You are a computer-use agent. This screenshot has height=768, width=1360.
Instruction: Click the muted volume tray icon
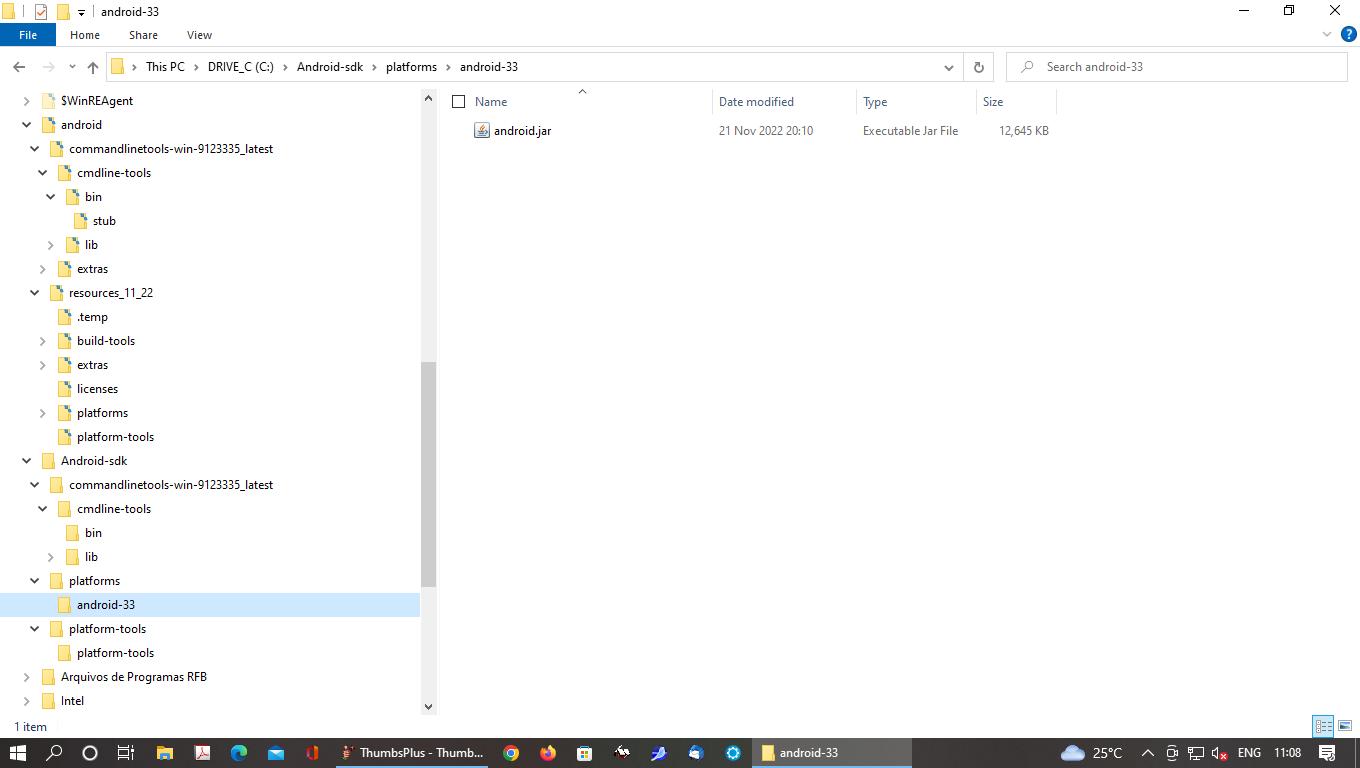(x=1220, y=753)
